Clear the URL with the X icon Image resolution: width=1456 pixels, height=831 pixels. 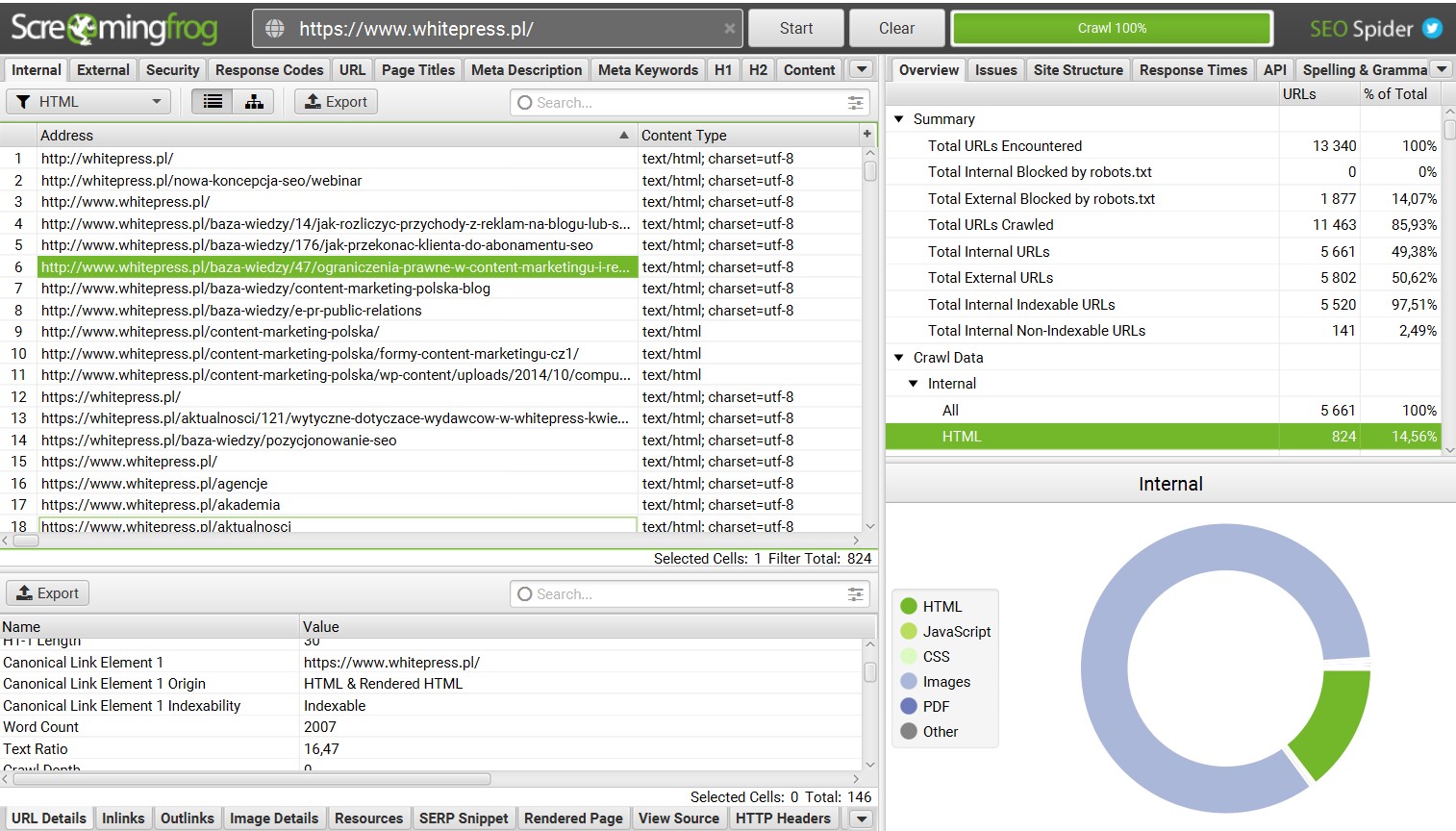tap(730, 29)
